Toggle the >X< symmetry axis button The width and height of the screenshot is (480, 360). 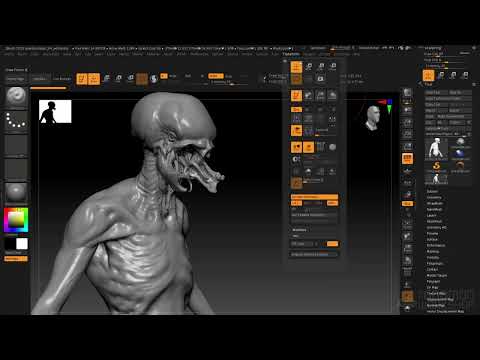[296, 203]
